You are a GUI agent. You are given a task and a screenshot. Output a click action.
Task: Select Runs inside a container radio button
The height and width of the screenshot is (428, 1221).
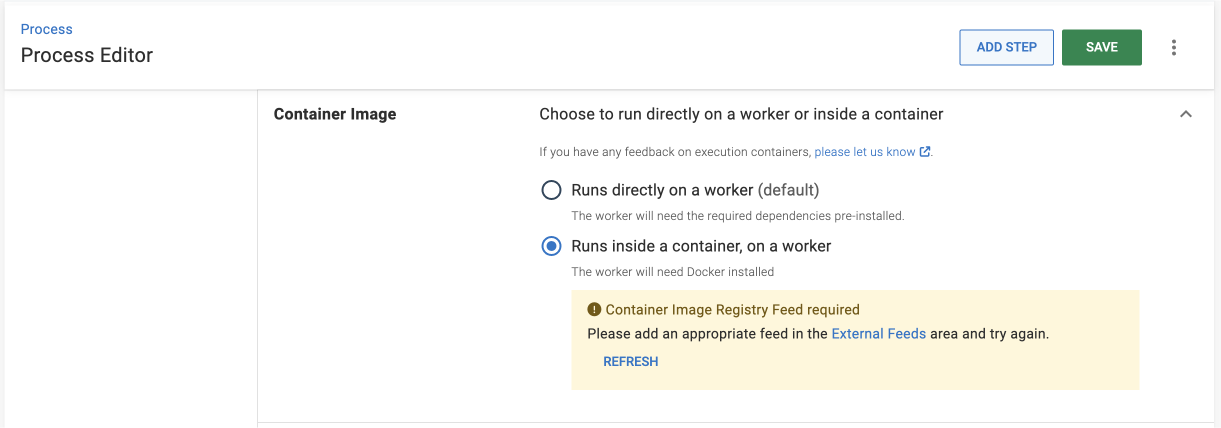(x=551, y=246)
